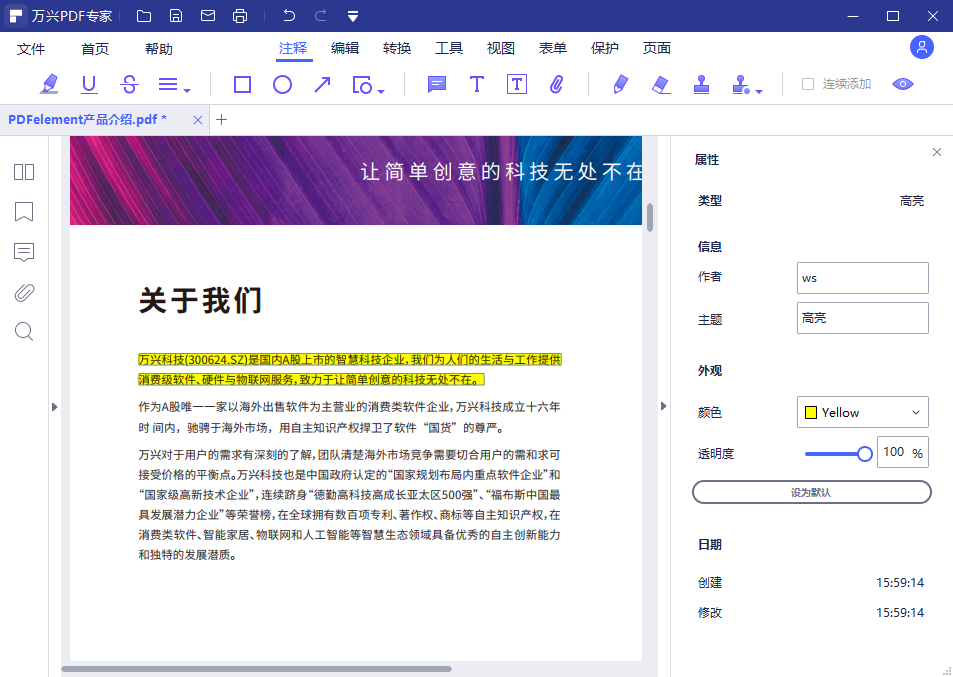The height and width of the screenshot is (677, 953).
Task: Open quick access customize dropdown arrow
Action: (353, 16)
